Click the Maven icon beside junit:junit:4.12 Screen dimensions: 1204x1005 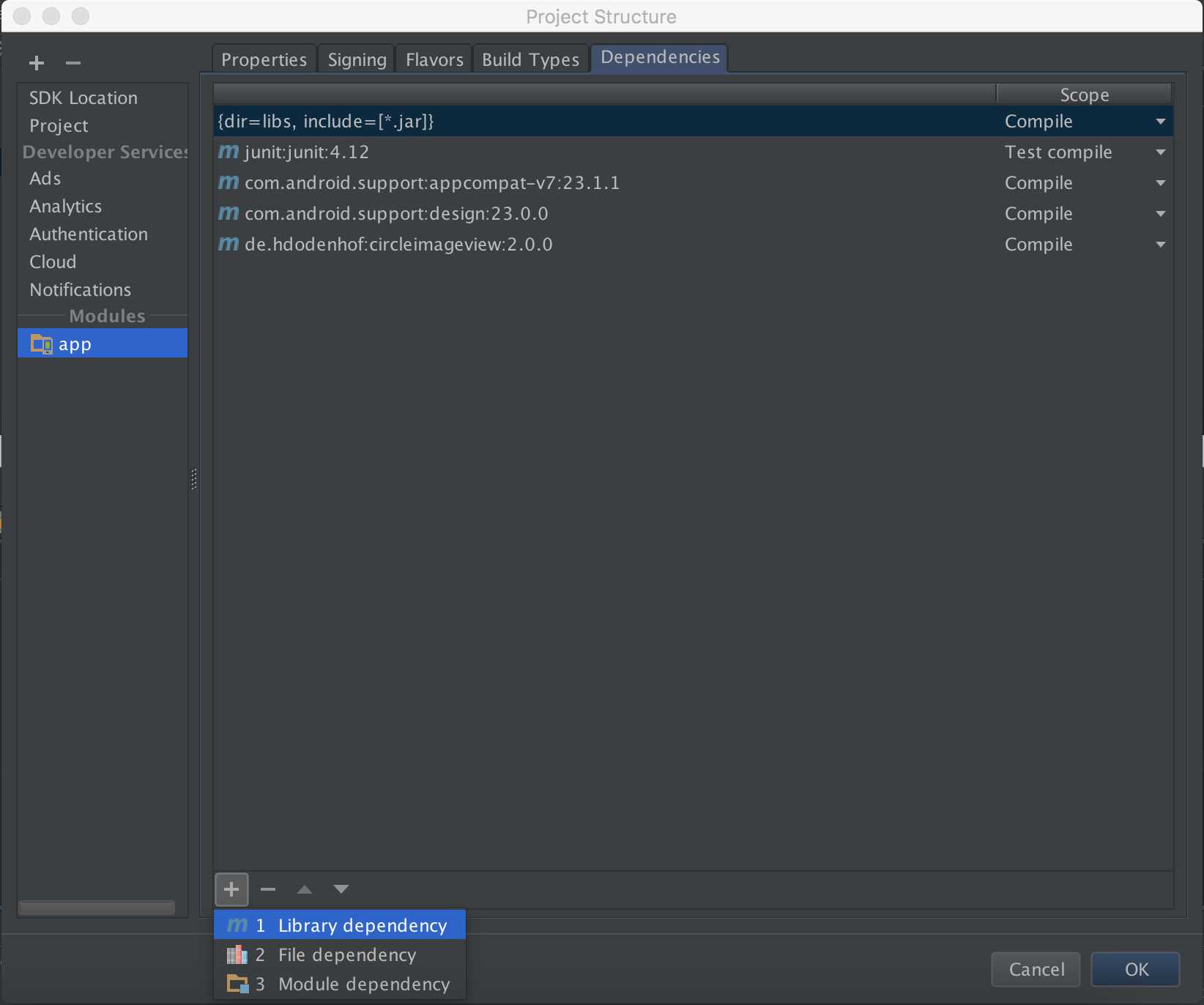(x=228, y=152)
